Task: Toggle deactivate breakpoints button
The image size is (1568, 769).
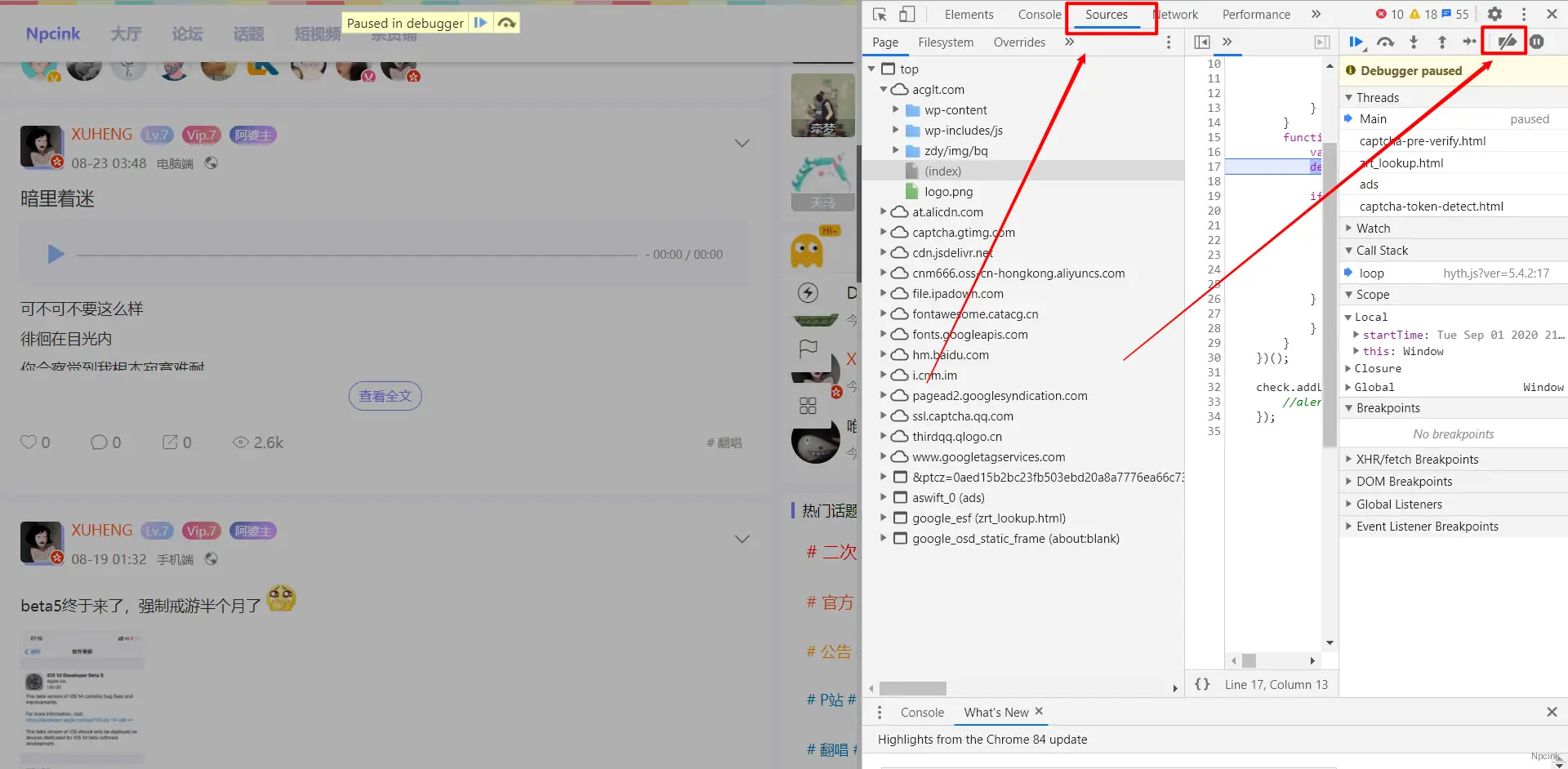Action: pyautogui.click(x=1507, y=42)
